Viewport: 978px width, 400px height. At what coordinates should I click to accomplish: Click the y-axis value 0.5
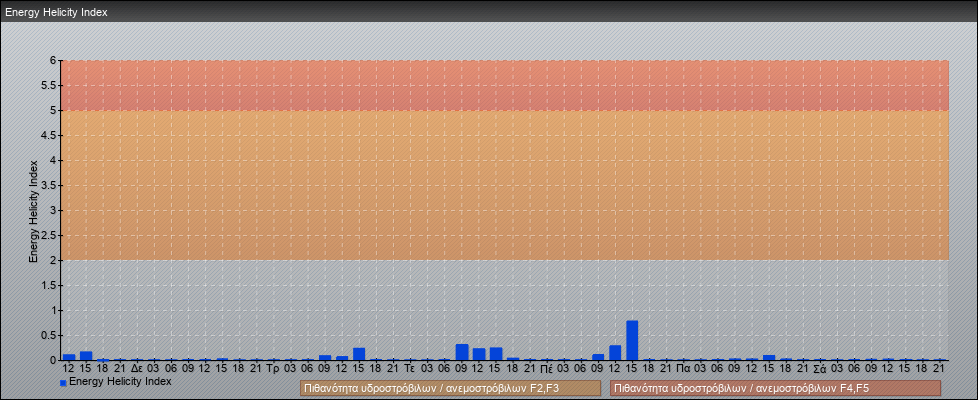[49, 335]
